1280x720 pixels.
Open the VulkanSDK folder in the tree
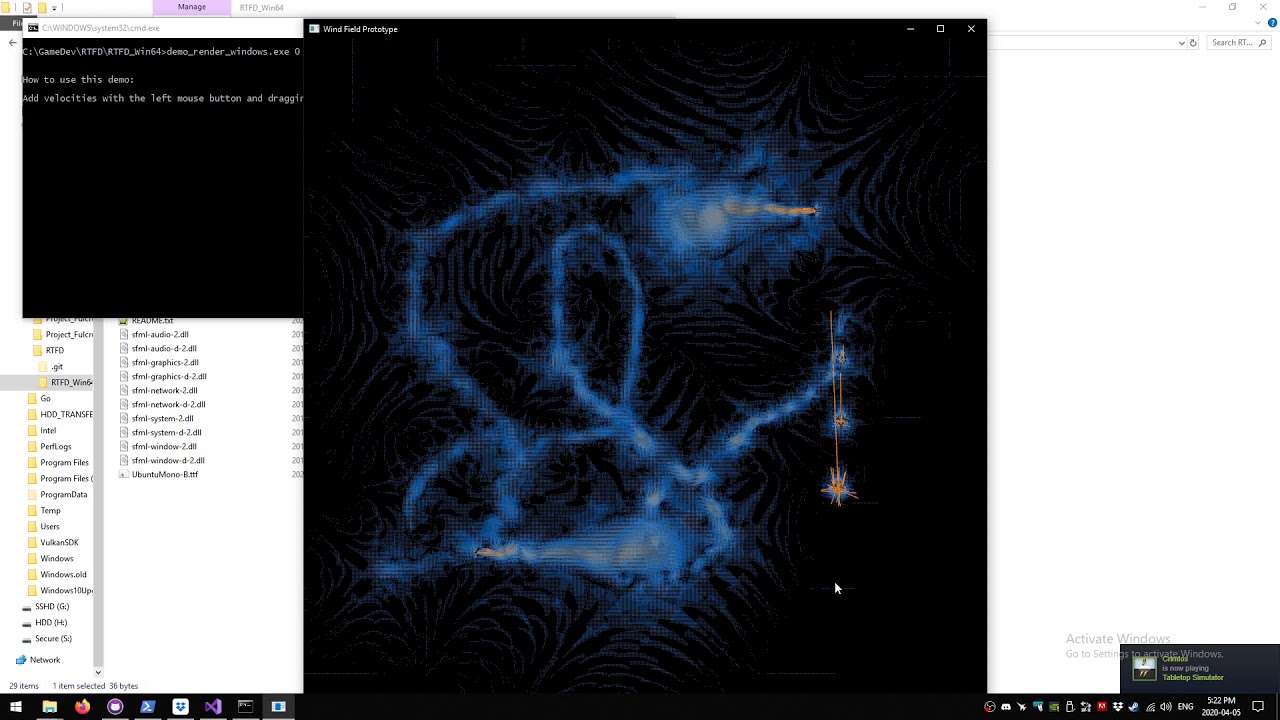[54, 543]
